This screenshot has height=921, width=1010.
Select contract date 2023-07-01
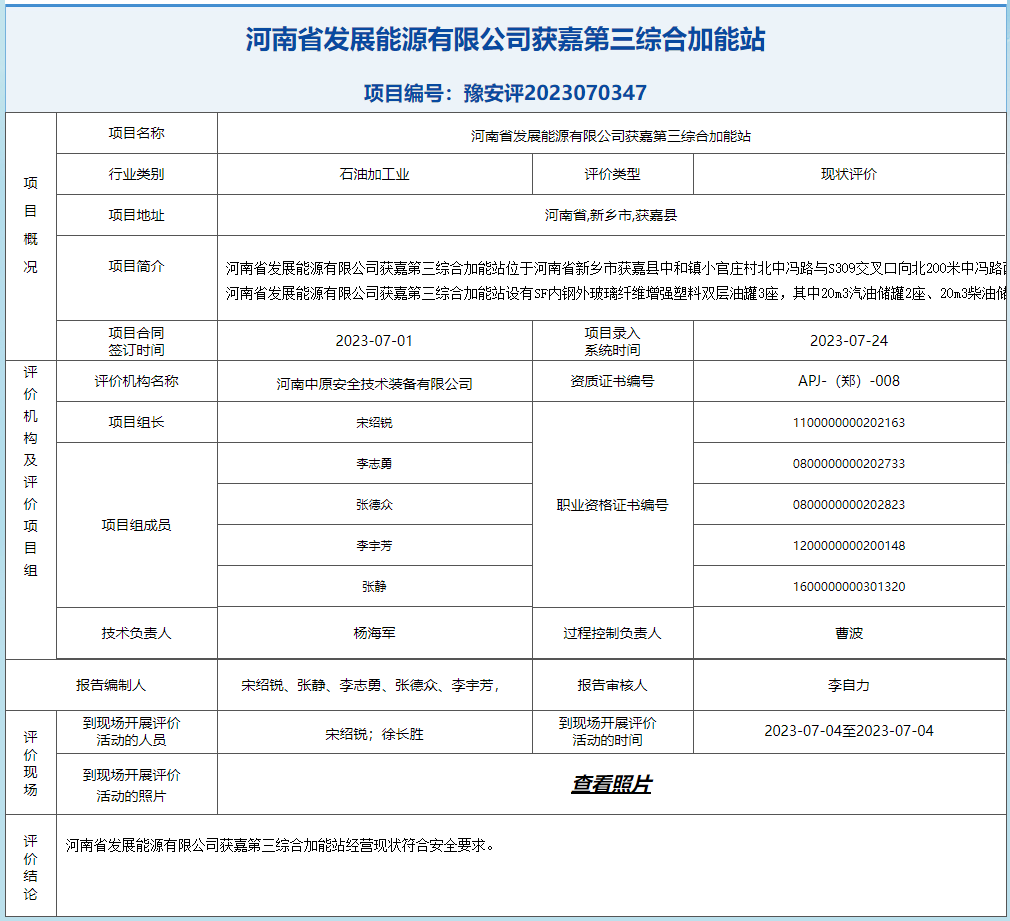374,341
